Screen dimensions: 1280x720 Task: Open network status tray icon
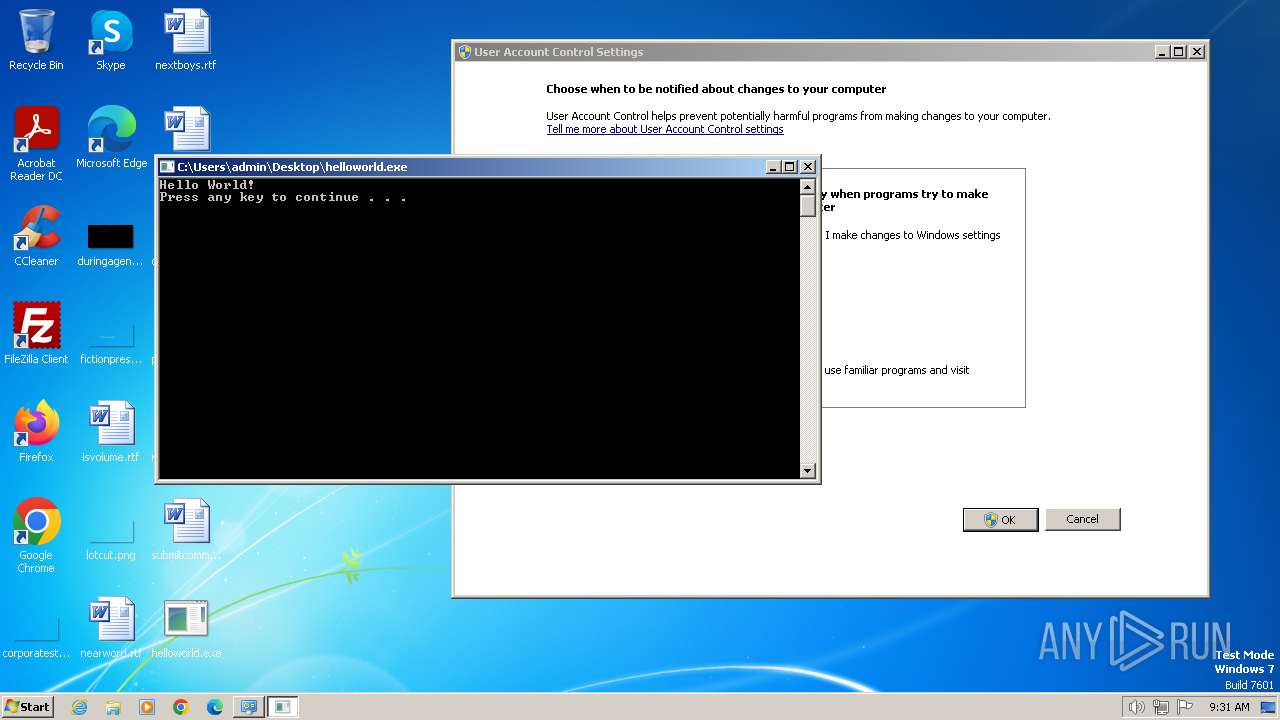click(x=1161, y=707)
